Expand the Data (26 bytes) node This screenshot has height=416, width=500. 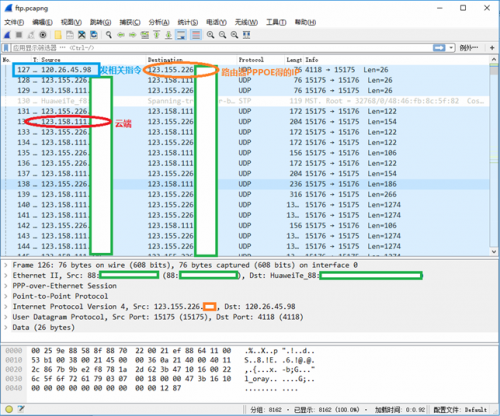6,327
